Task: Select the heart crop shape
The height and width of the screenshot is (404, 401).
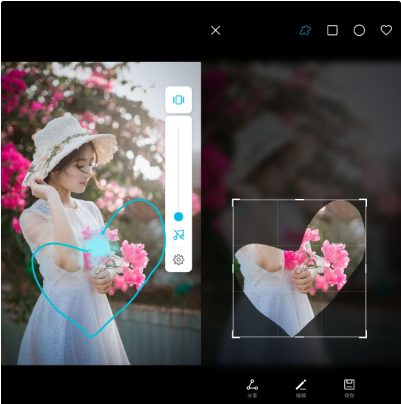Action: (x=386, y=30)
